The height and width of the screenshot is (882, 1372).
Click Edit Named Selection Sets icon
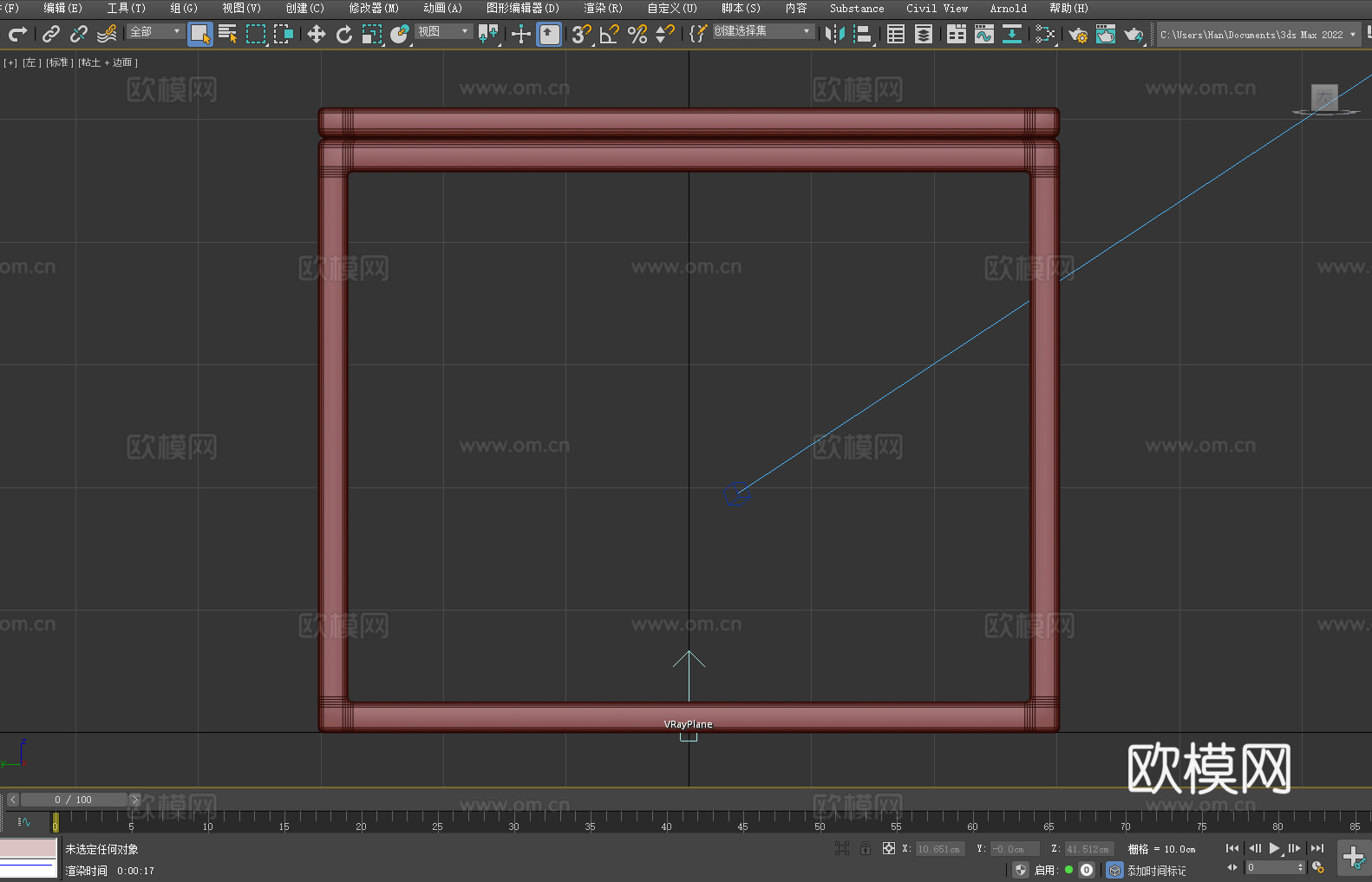point(698,34)
